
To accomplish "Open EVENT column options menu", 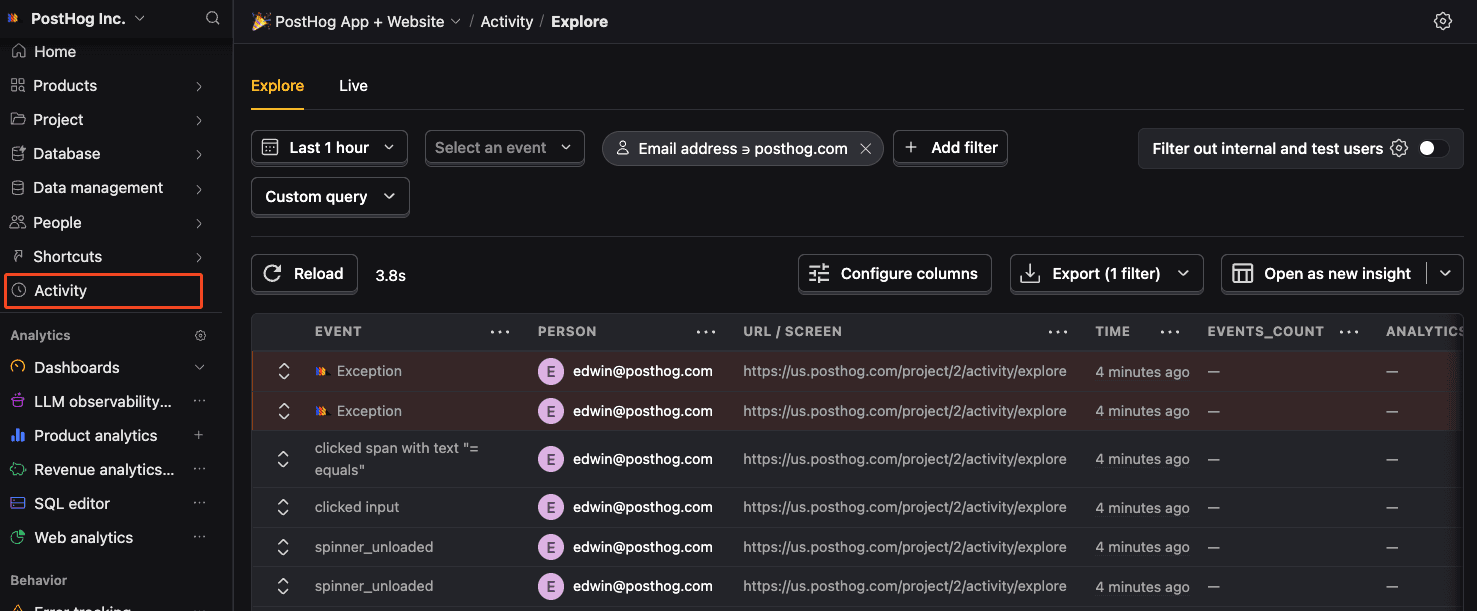I will 500,332.
